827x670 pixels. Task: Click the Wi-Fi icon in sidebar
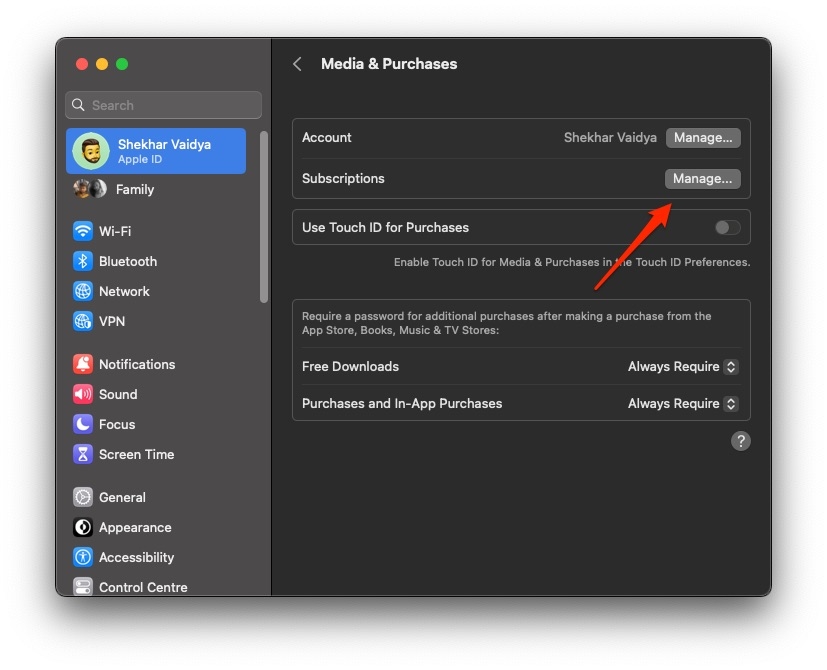(83, 231)
